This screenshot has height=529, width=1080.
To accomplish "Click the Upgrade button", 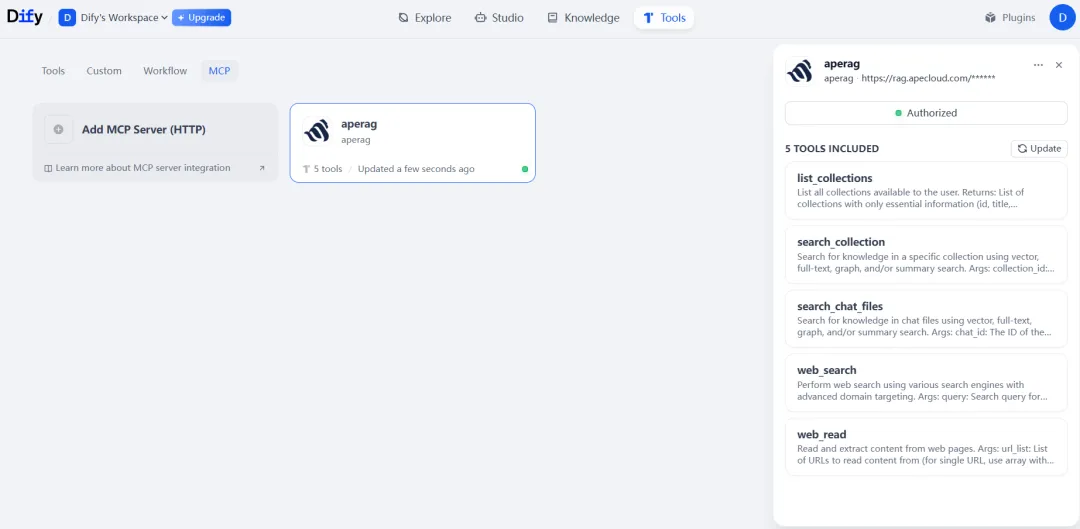I will pos(201,17).
